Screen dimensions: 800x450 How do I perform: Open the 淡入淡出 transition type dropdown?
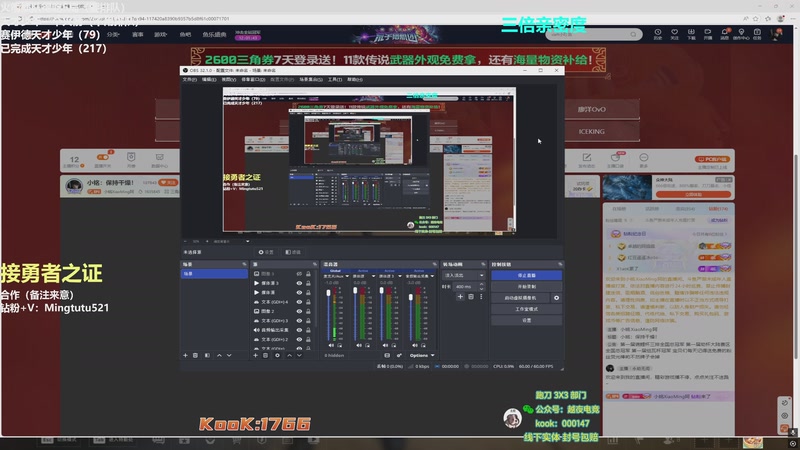(x=463, y=276)
